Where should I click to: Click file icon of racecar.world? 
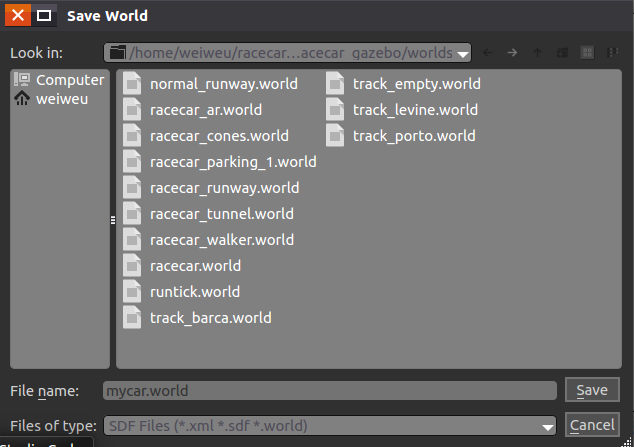point(132,266)
